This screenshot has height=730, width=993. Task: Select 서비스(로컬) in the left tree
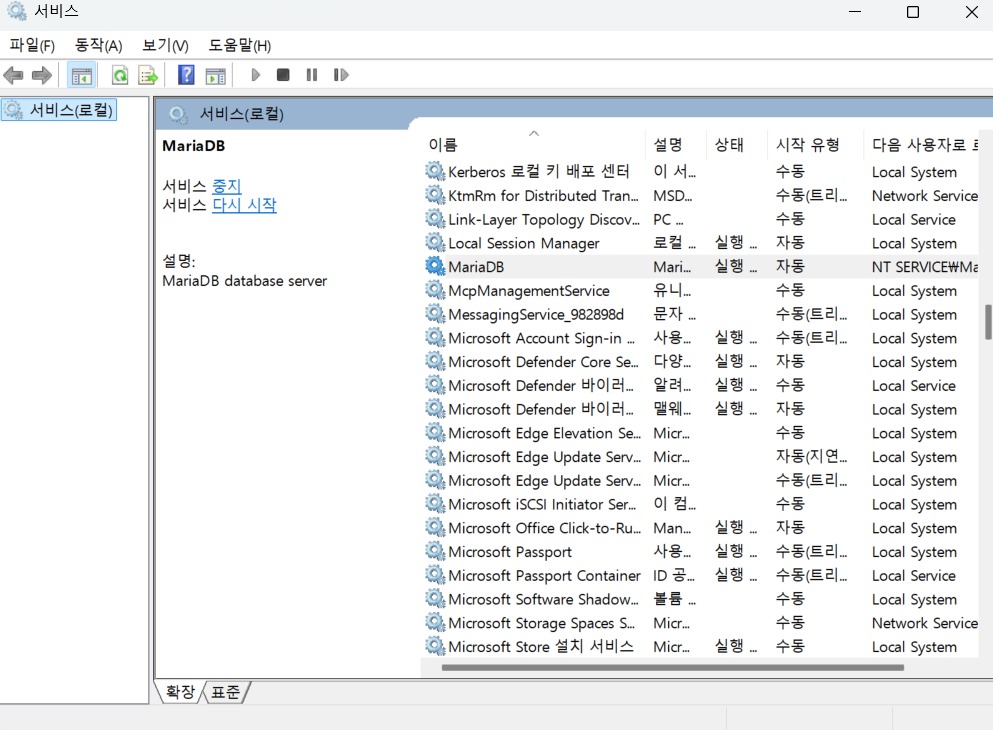coord(59,110)
